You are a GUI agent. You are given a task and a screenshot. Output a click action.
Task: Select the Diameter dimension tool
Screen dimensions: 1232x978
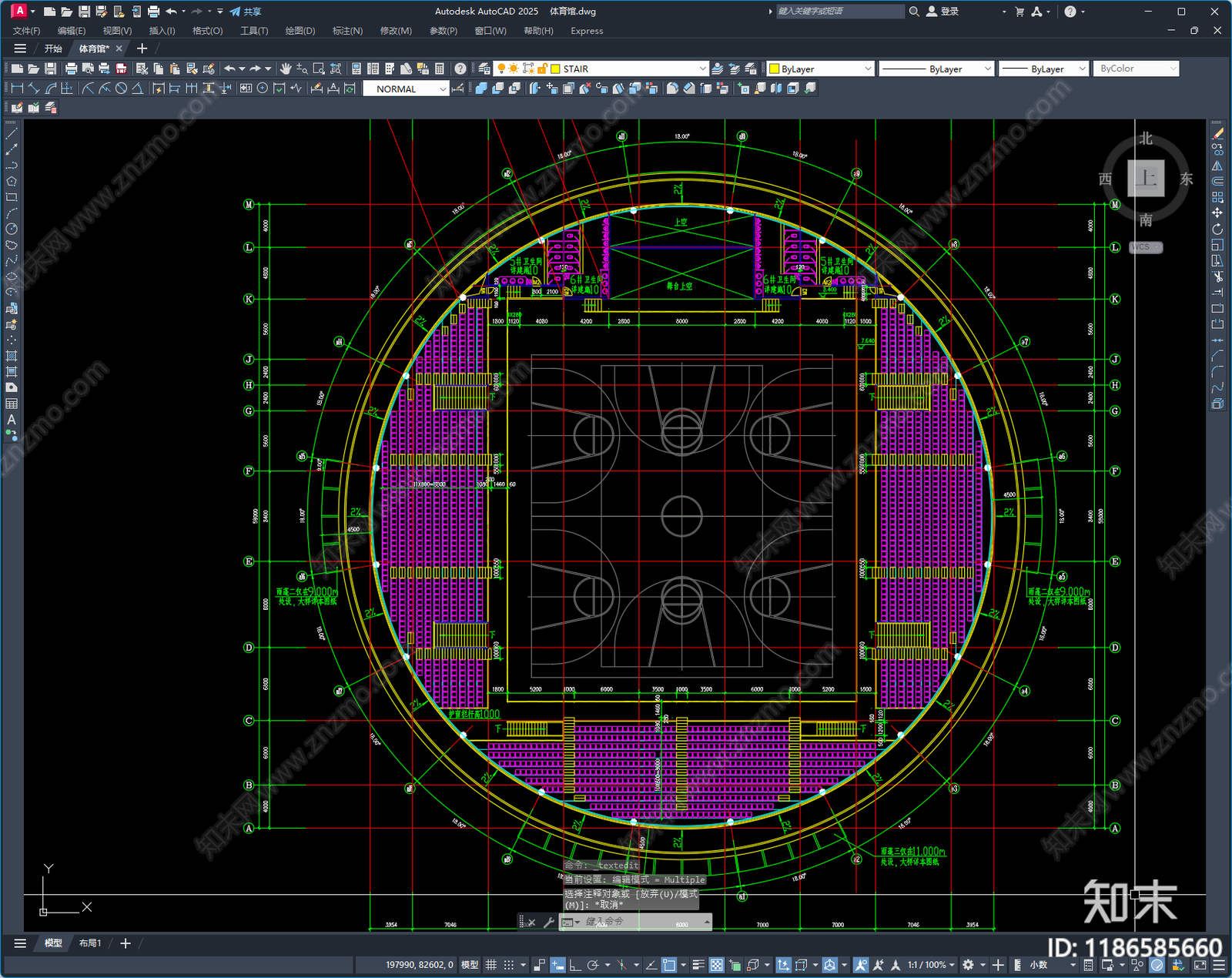coord(121,89)
